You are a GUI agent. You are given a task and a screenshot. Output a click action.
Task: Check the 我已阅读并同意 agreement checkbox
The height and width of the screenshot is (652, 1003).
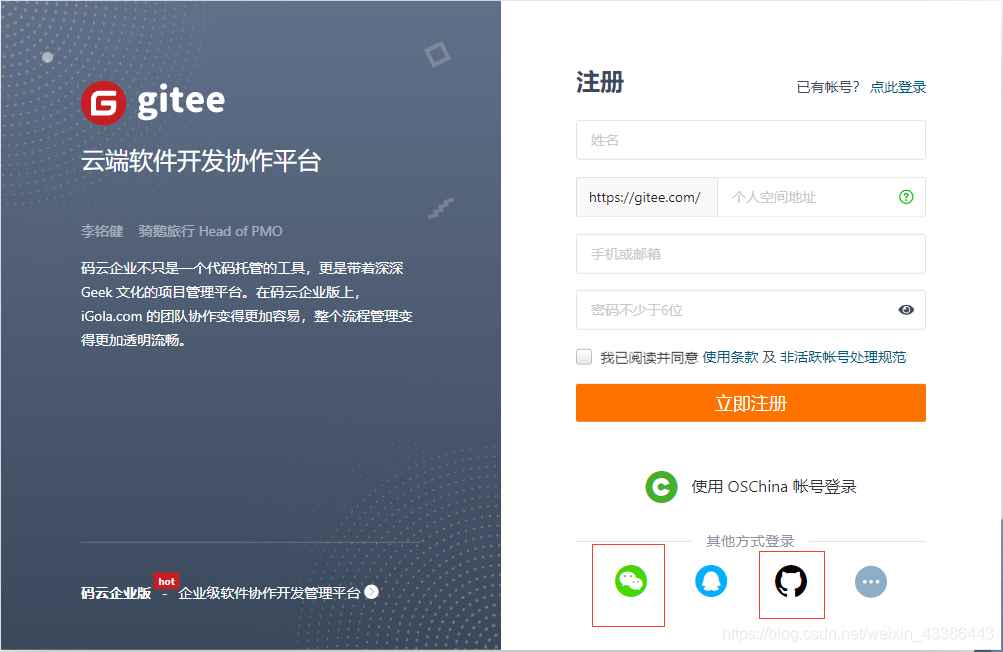[584, 357]
